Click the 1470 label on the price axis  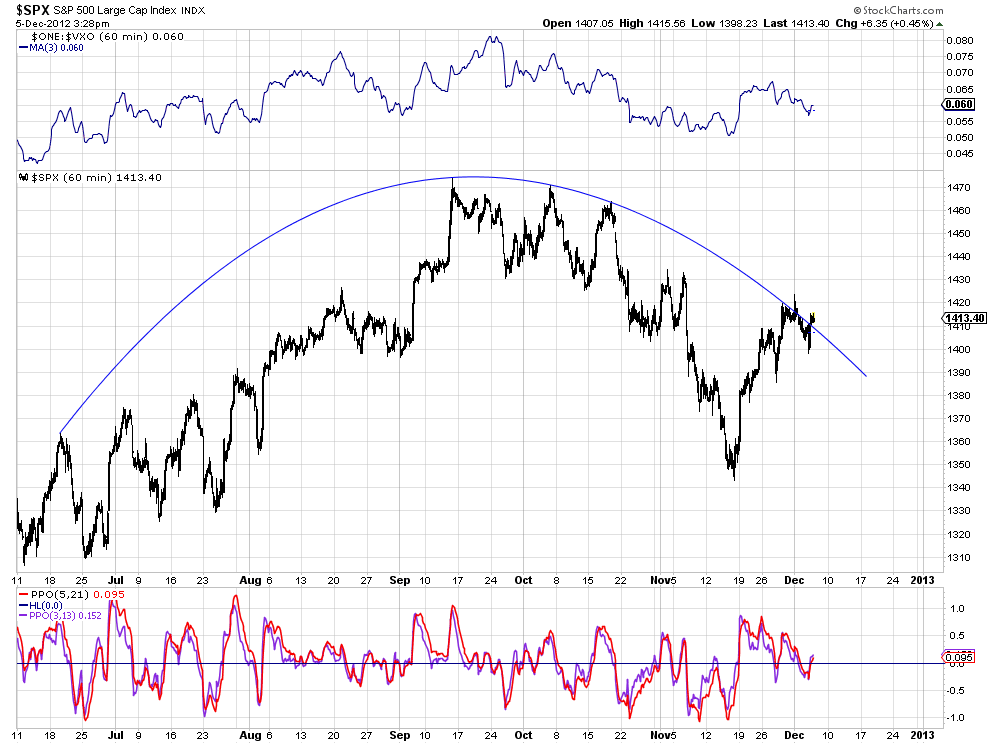coord(958,188)
